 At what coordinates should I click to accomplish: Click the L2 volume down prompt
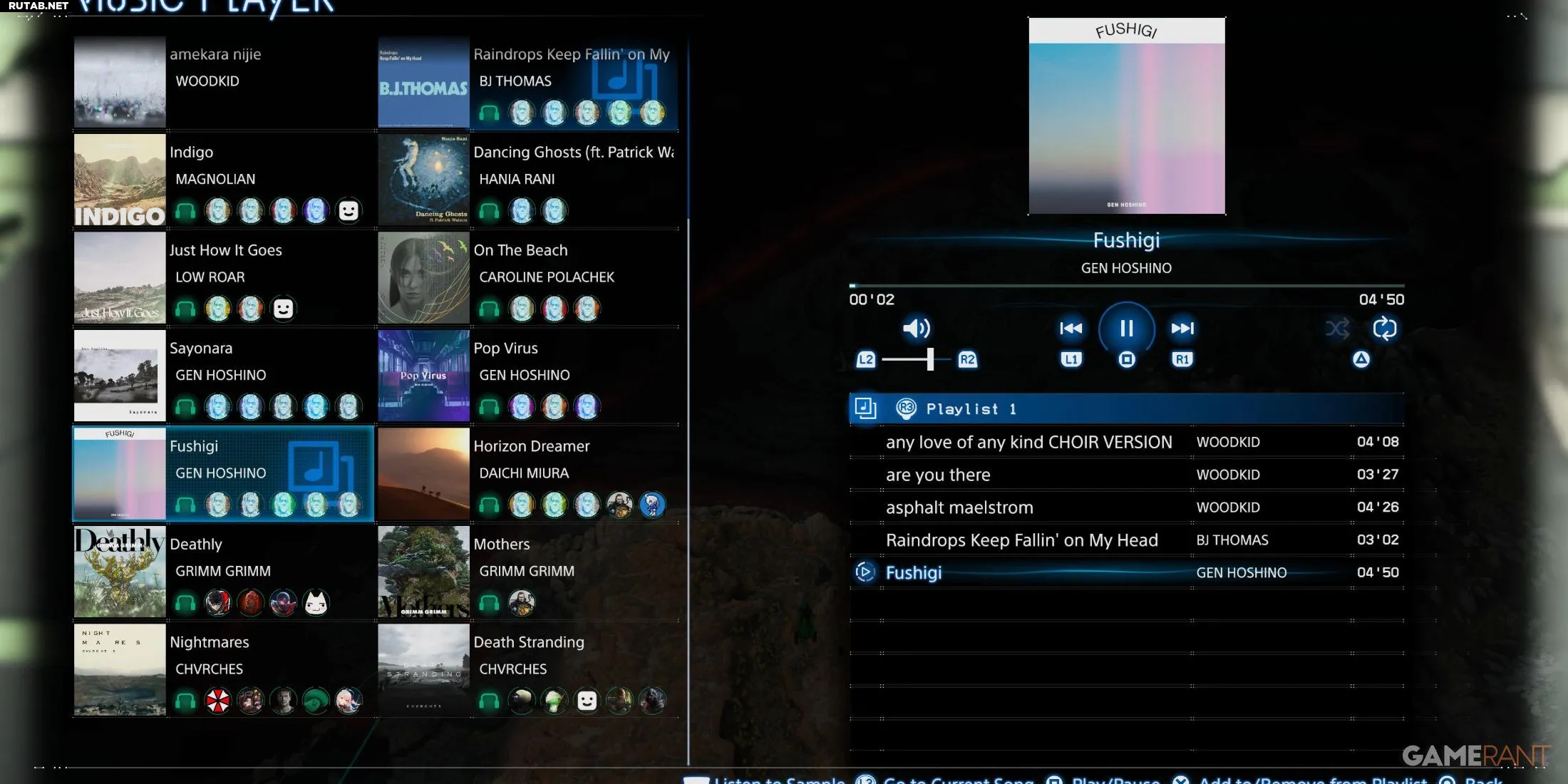coord(866,359)
